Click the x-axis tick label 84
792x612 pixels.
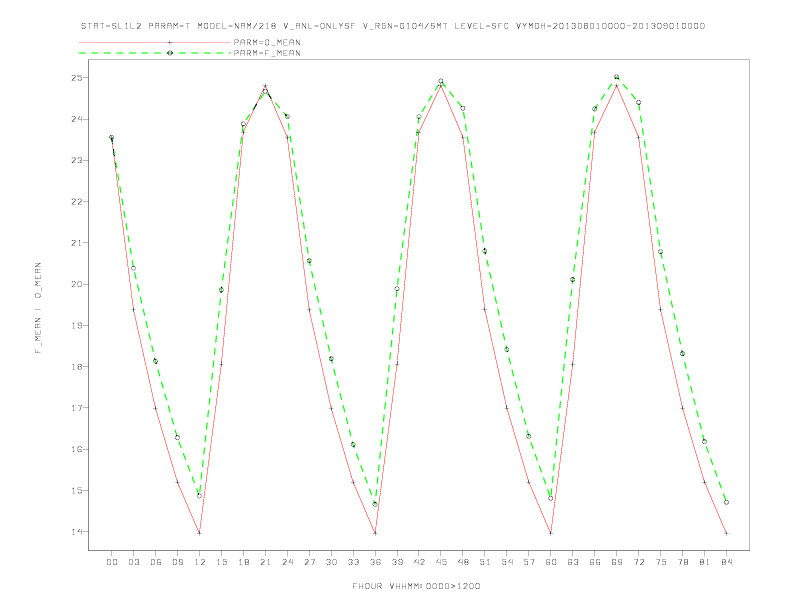click(727, 562)
